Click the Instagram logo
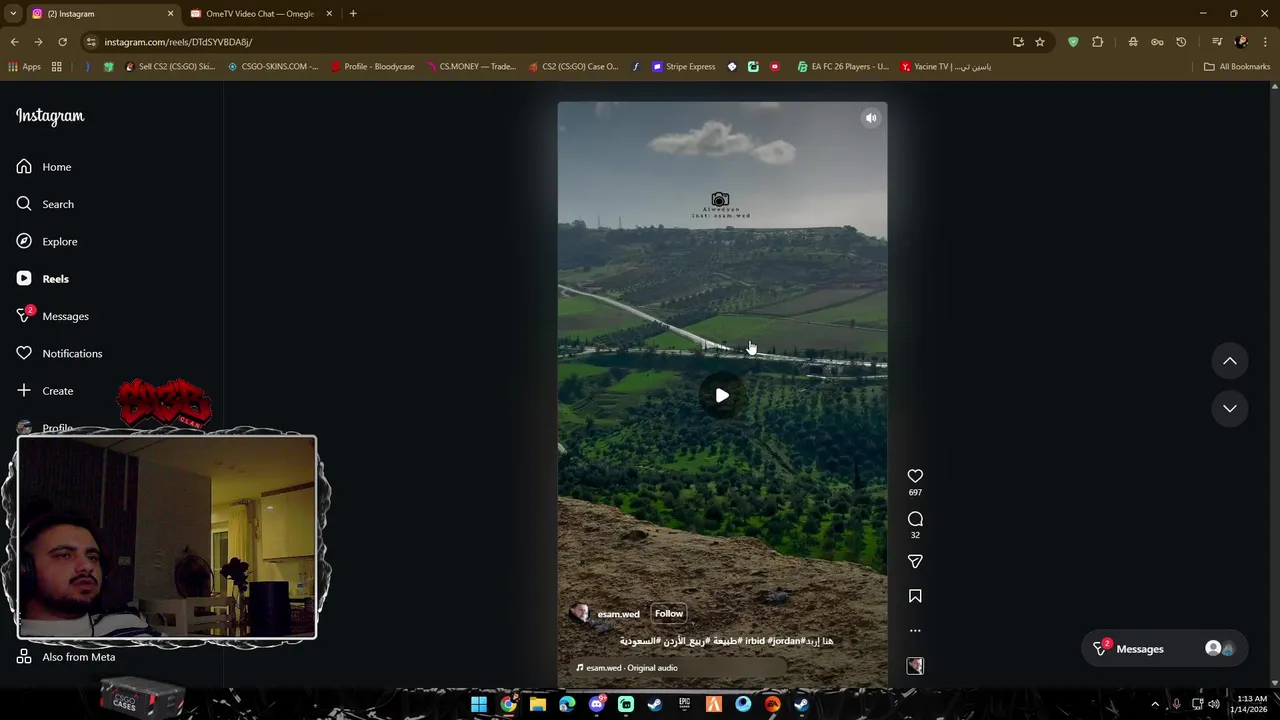This screenshot has width=1280, height=720. tap(50, 116)
